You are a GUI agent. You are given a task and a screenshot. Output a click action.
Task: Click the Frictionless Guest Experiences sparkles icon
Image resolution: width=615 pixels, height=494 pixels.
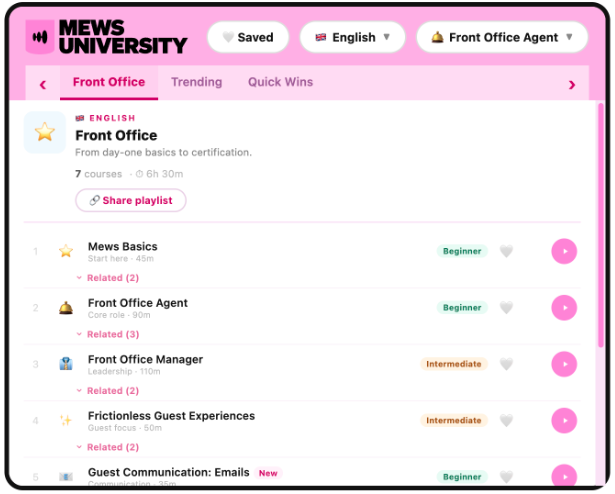point(66,420)
